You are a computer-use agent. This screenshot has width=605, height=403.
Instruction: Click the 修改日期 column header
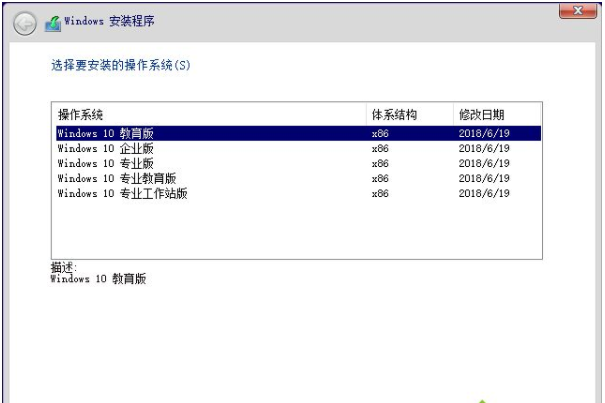click(497, 114)
